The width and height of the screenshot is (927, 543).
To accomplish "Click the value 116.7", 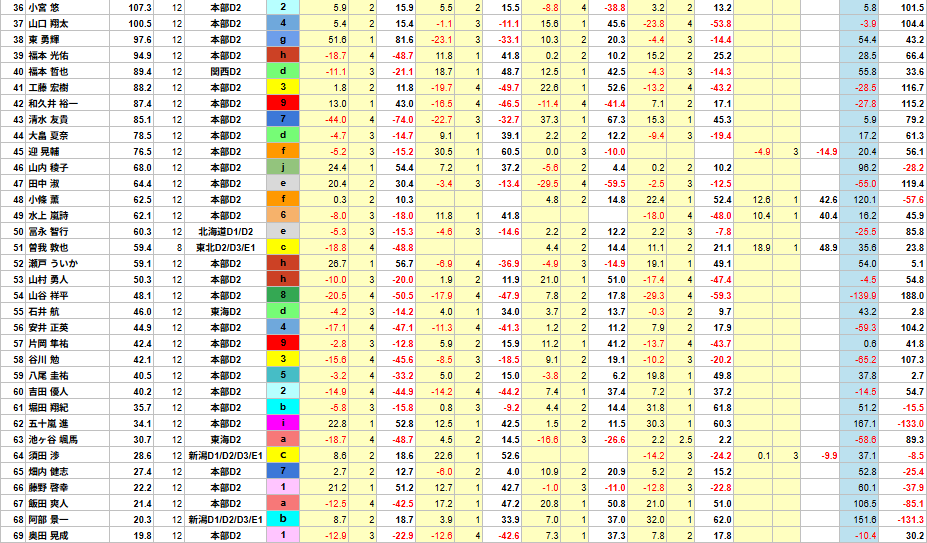I will click(913, 88).
